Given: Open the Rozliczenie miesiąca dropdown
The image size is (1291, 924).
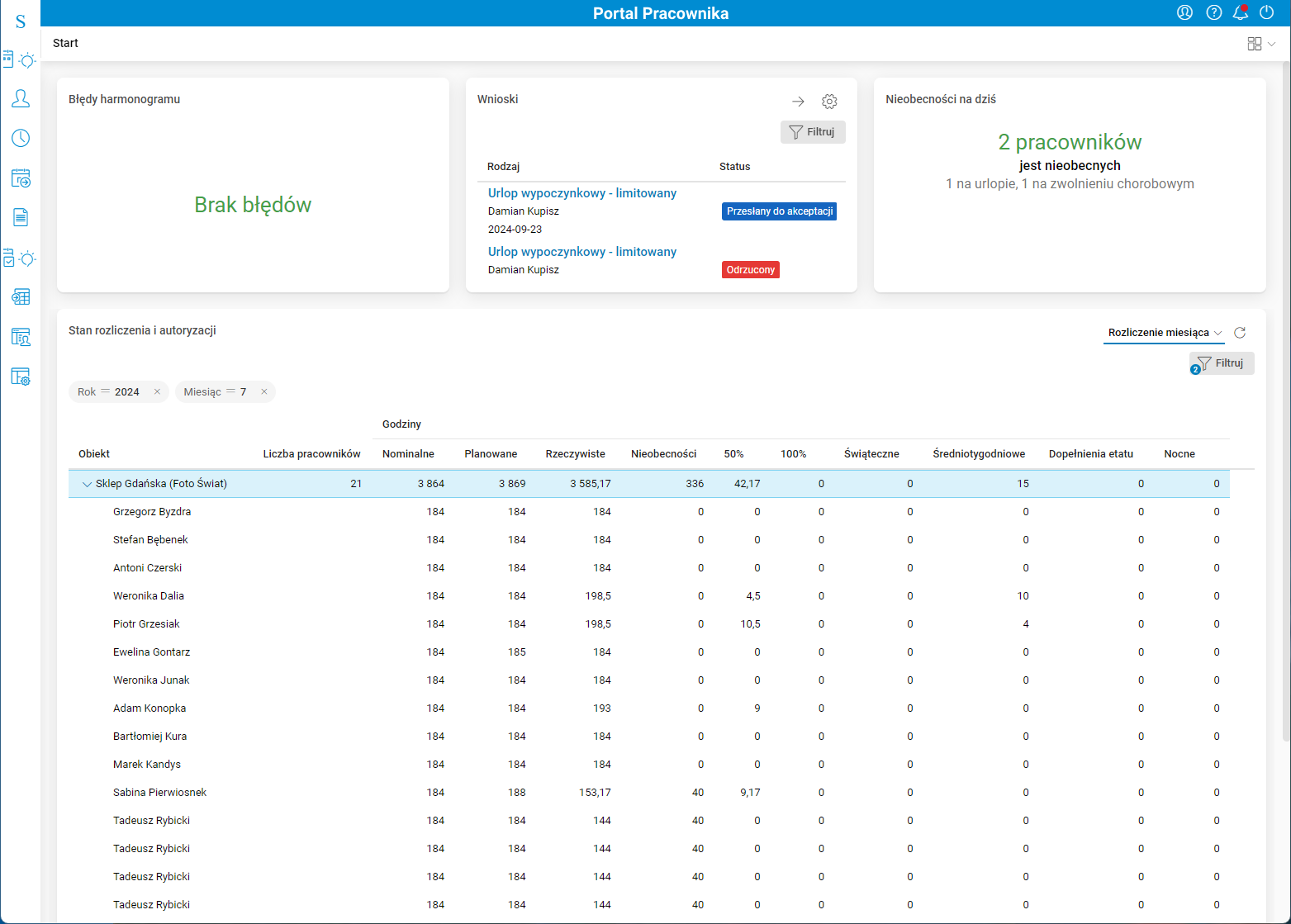Looking at the screenshot, I should (1164, 333).
